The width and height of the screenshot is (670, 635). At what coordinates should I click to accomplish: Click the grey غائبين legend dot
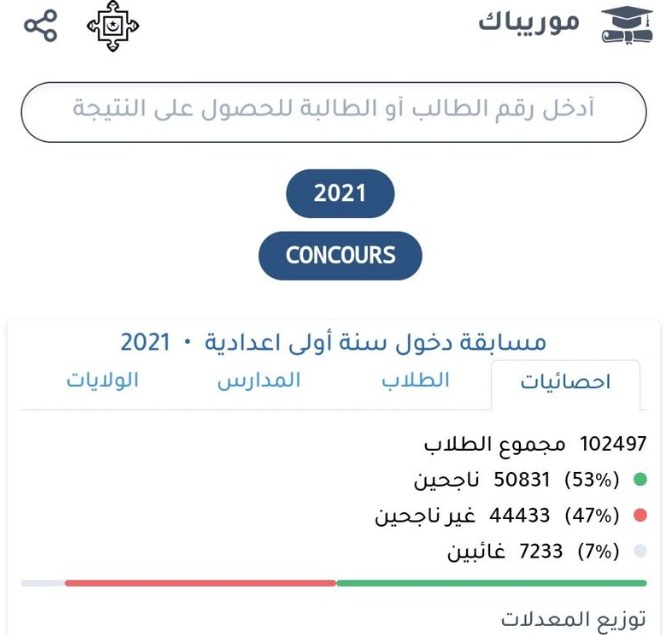pos(640,551)
